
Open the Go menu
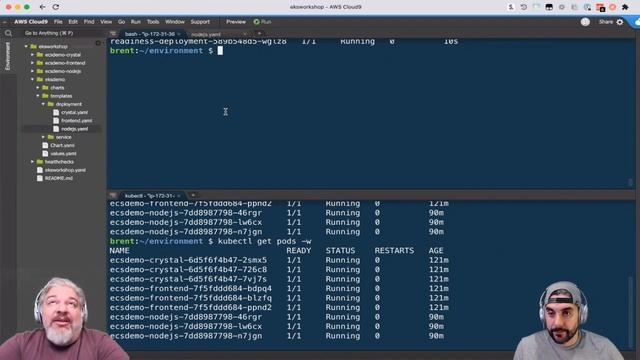121,22
